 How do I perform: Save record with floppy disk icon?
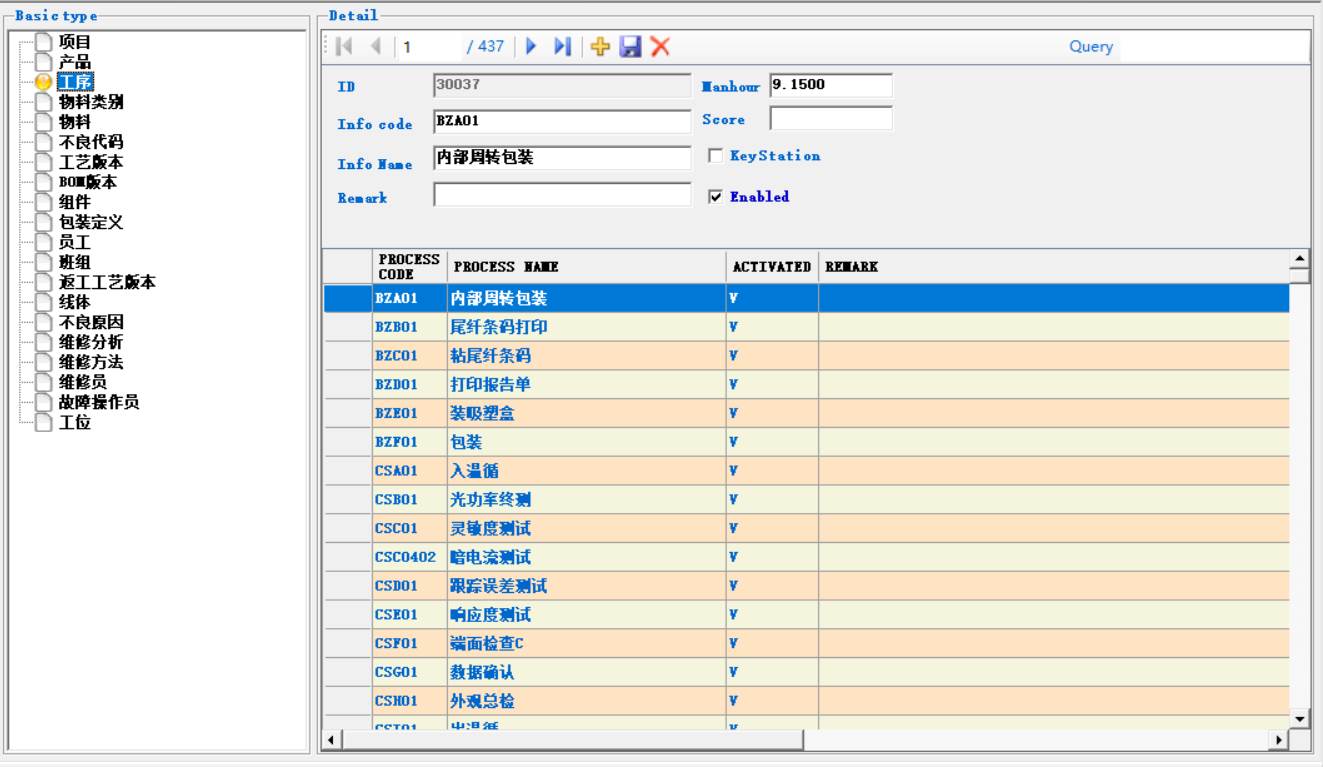pos(630,47)
